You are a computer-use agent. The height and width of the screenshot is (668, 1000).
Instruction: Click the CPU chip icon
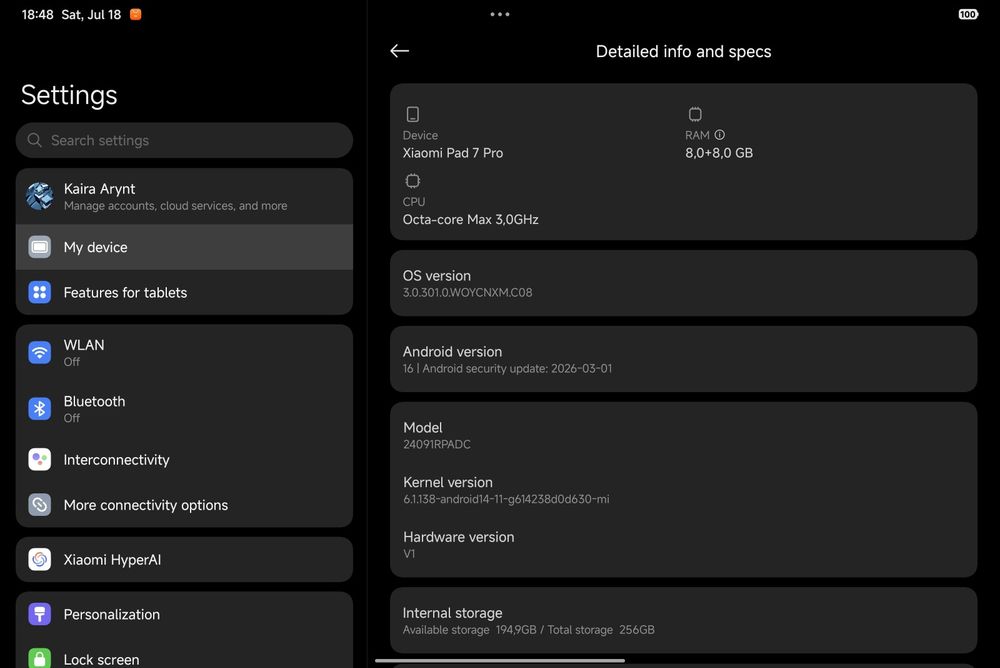pyautogui.click(x=413, y=181)
